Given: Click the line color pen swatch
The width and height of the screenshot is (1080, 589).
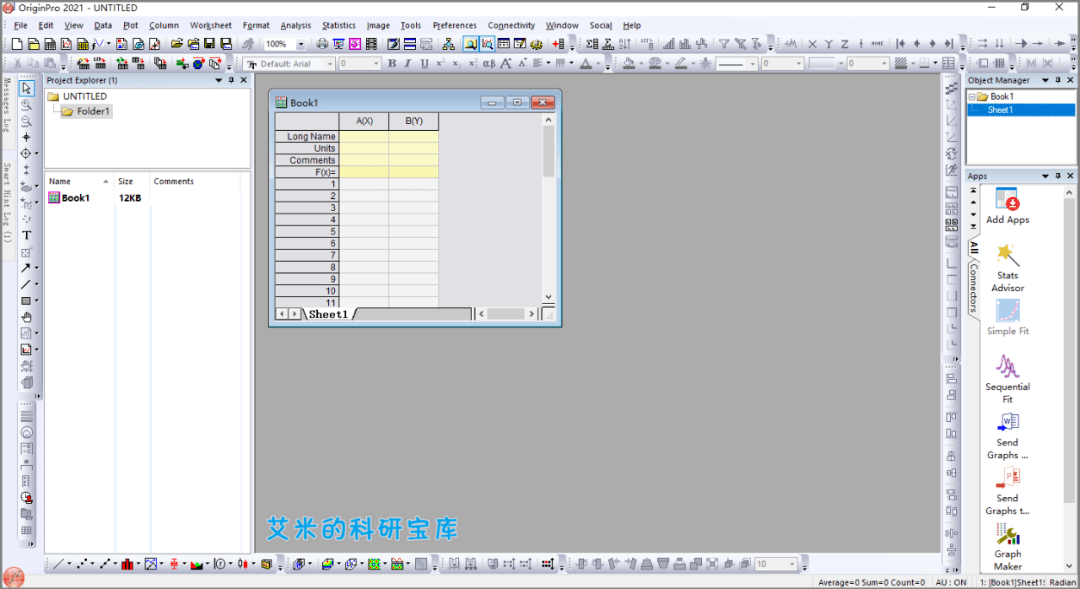Looking at the screenshot, I should tap(681, 63).
